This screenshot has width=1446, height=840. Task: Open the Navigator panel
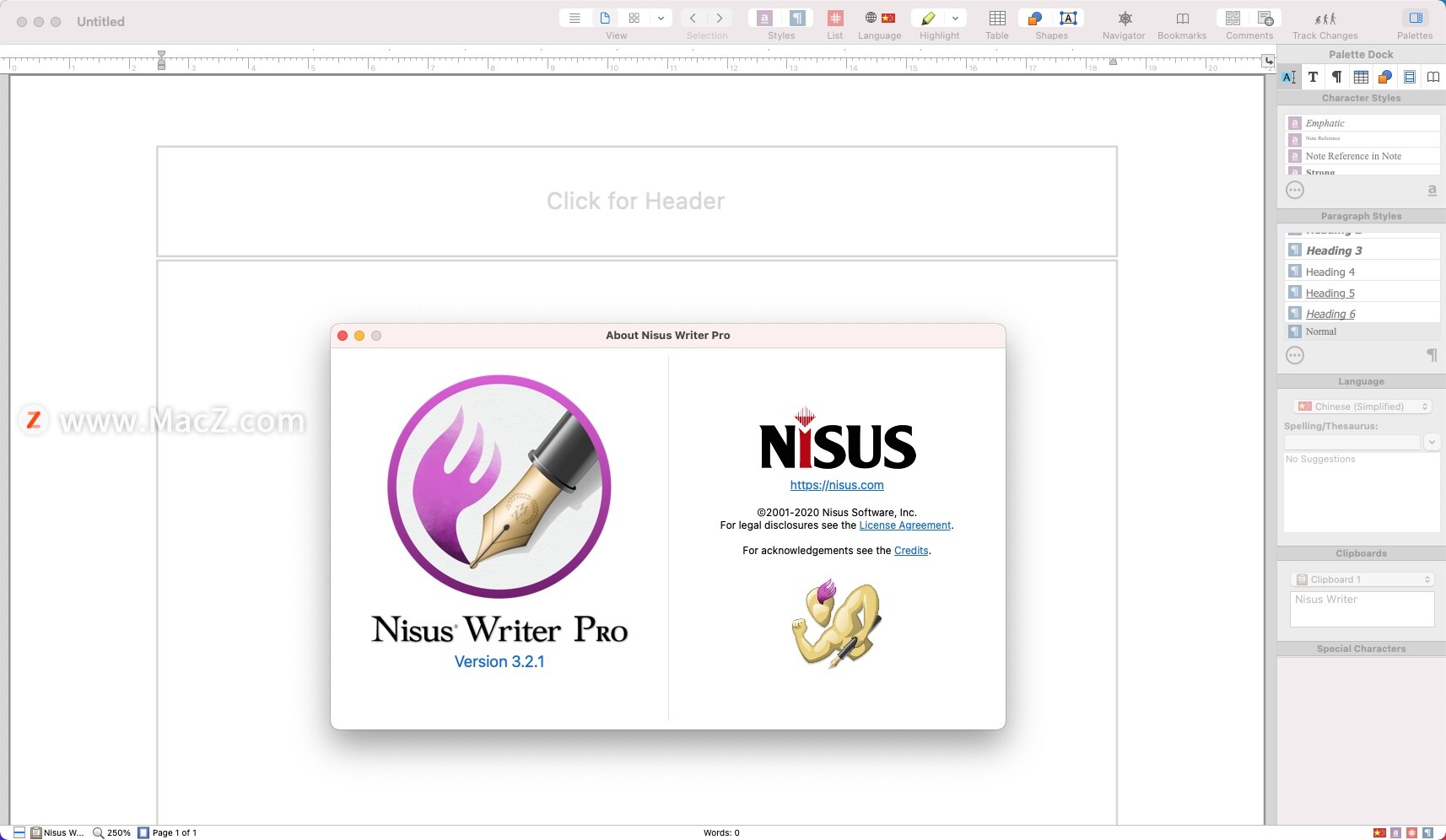(x=1124, y=18)
